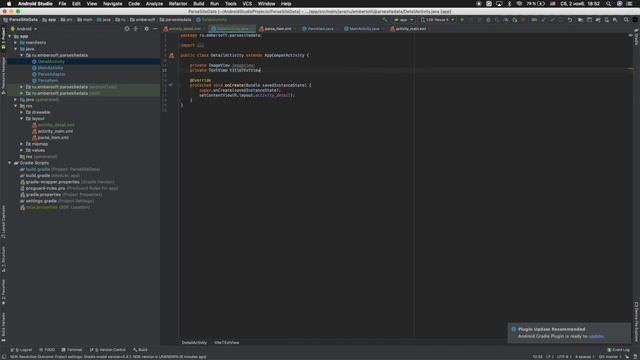Expand the values folder
Viewport: 640px width, 360px height.
22,150
